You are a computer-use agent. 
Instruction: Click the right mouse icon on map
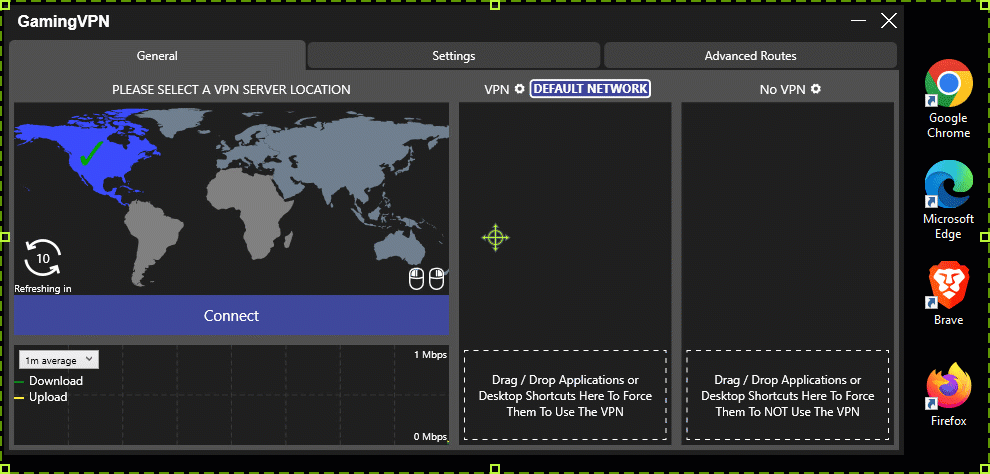point(436,279)
